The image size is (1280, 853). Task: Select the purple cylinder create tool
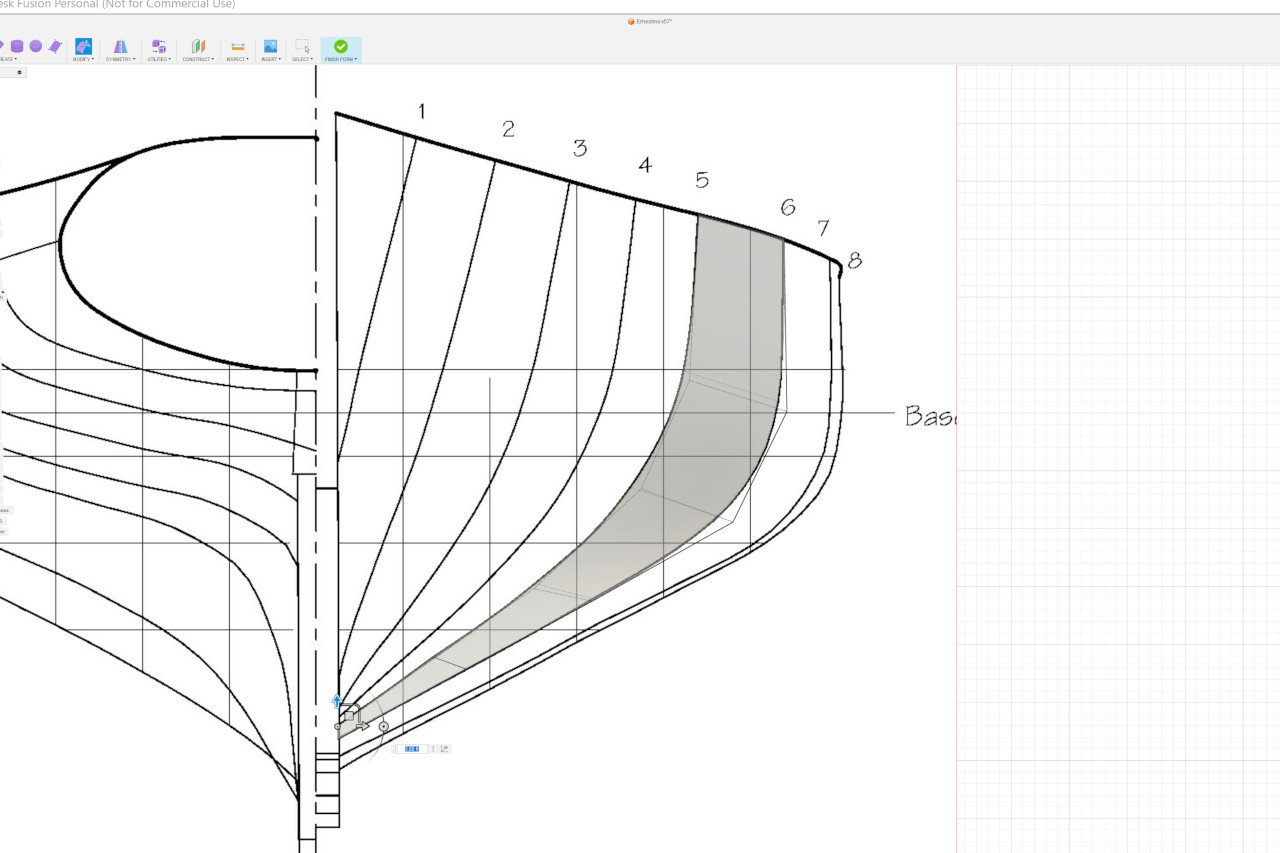[x=17, y=46]
